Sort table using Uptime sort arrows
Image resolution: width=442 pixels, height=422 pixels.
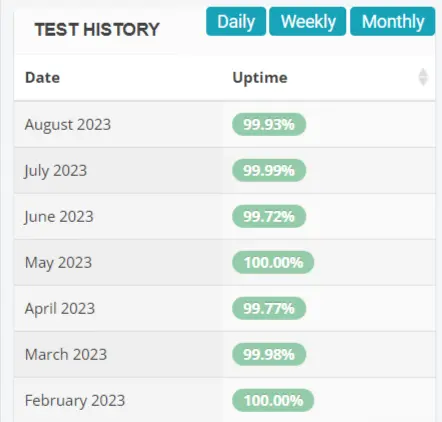tap(423, 77)
